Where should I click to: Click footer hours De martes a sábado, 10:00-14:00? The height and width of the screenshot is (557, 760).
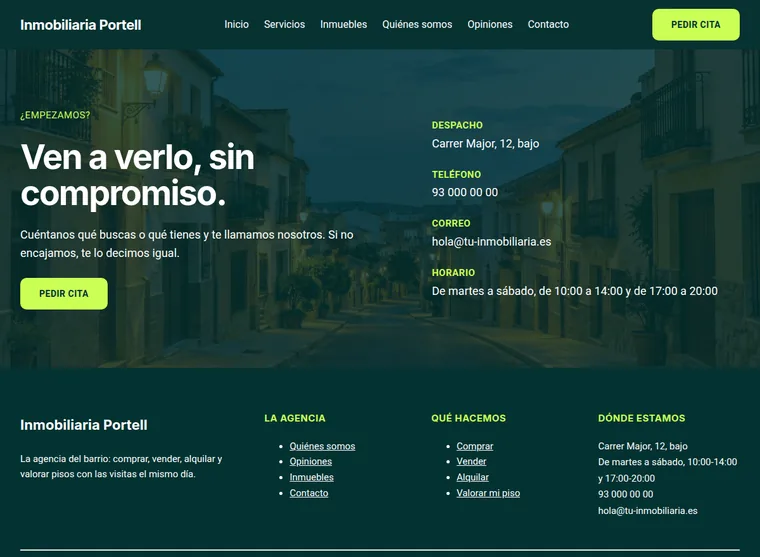pos(667,470)
